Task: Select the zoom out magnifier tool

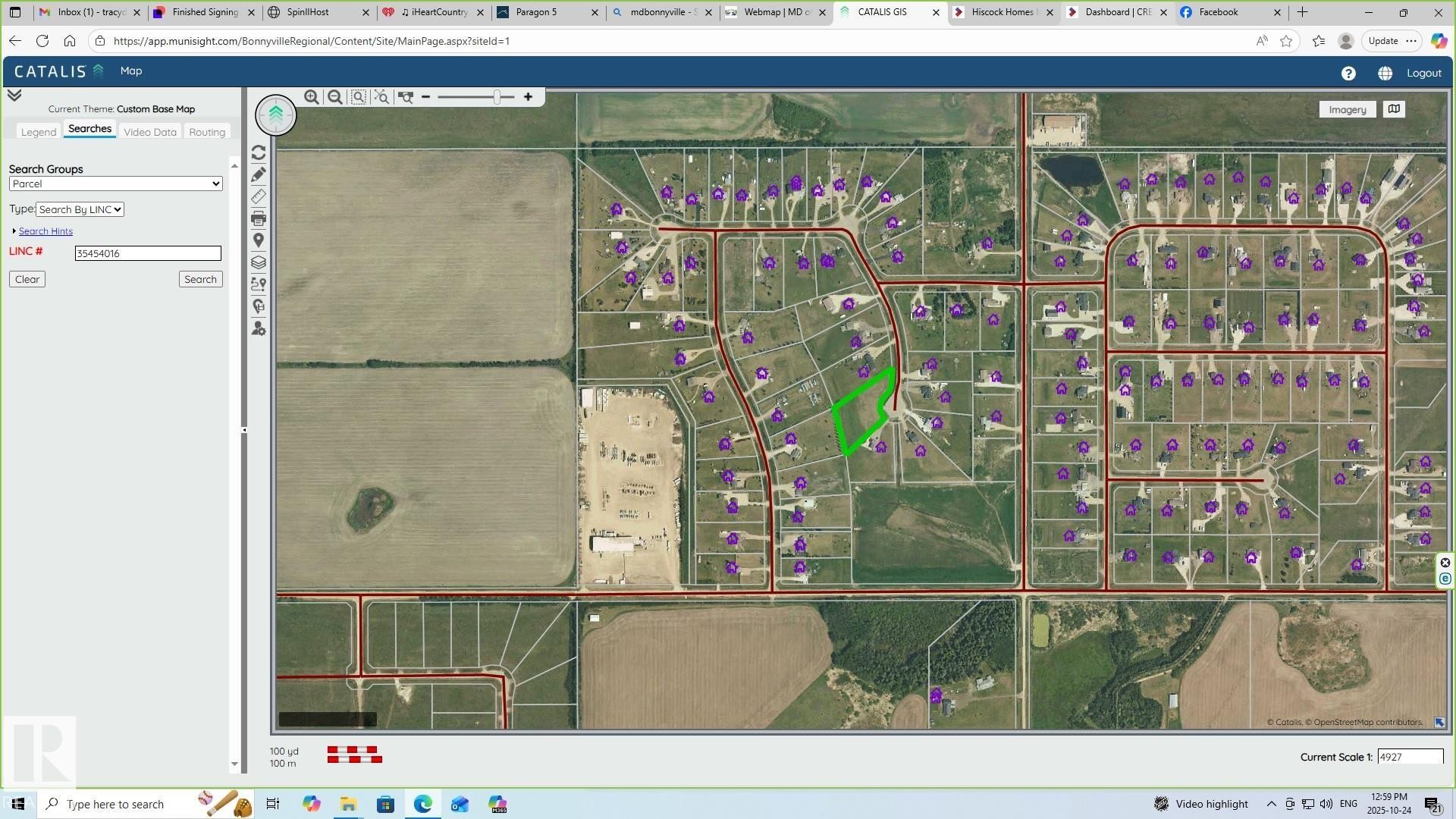Action: pyautogui.click(x=335, y=97)
